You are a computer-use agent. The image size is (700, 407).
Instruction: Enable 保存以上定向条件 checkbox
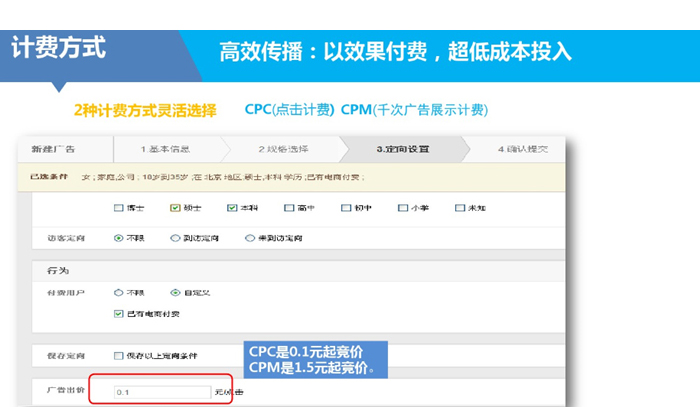coord(119,355)
